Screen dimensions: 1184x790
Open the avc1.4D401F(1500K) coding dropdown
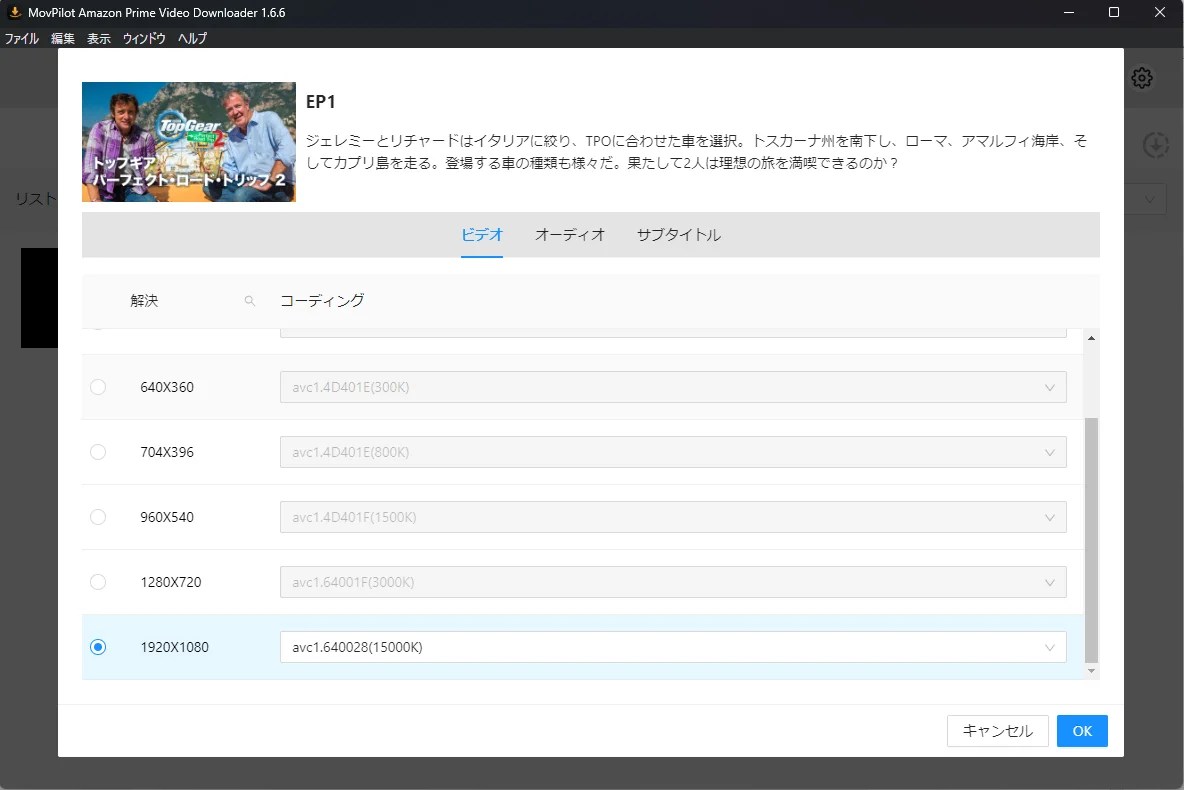[x=672, y=517]
